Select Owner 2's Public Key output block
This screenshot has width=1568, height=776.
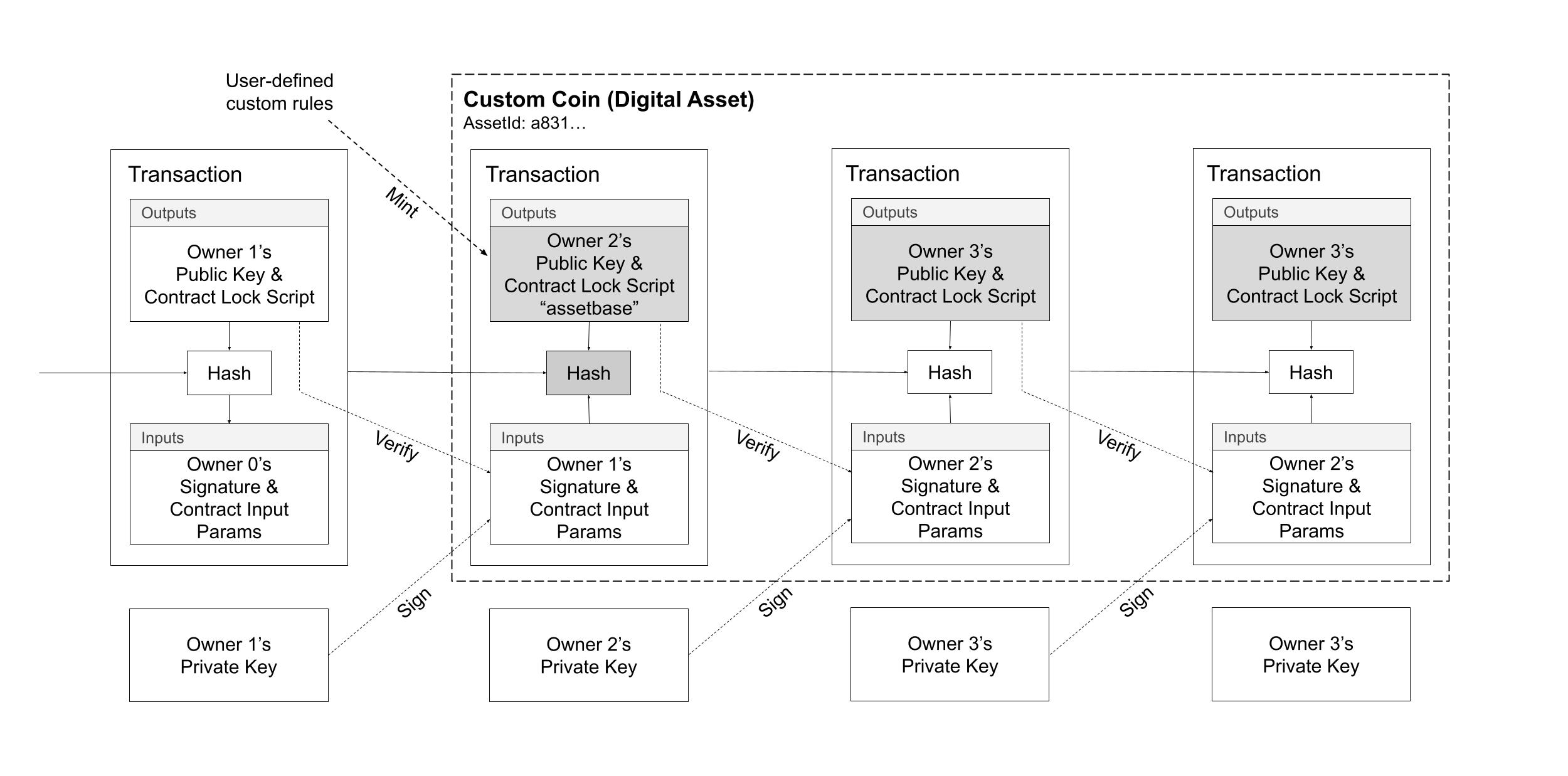point(581,266)
